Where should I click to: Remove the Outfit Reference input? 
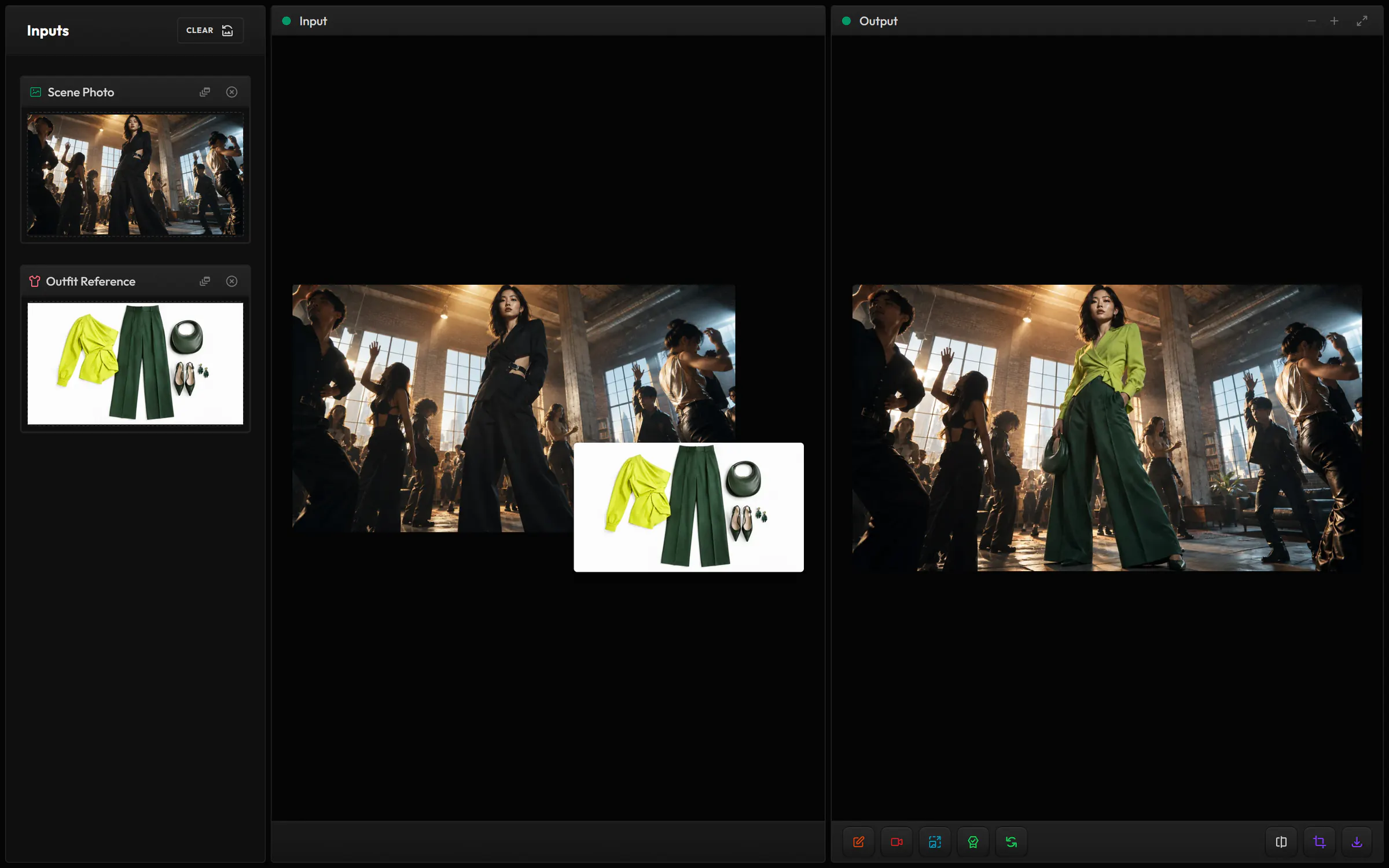(231, 281)
